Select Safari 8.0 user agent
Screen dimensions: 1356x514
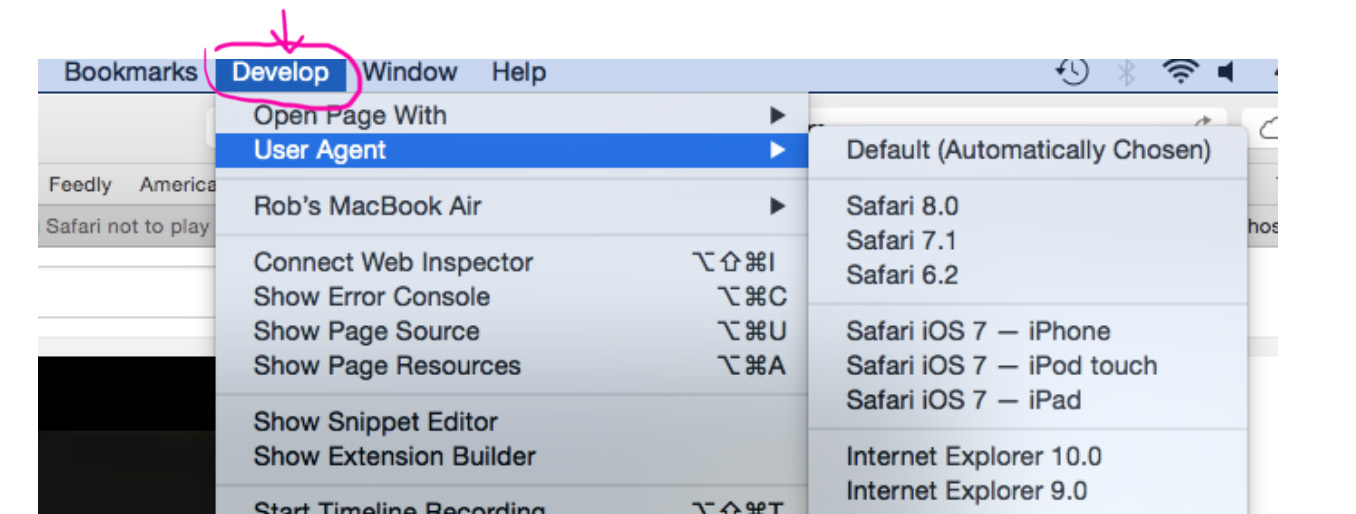point(1028,207)
